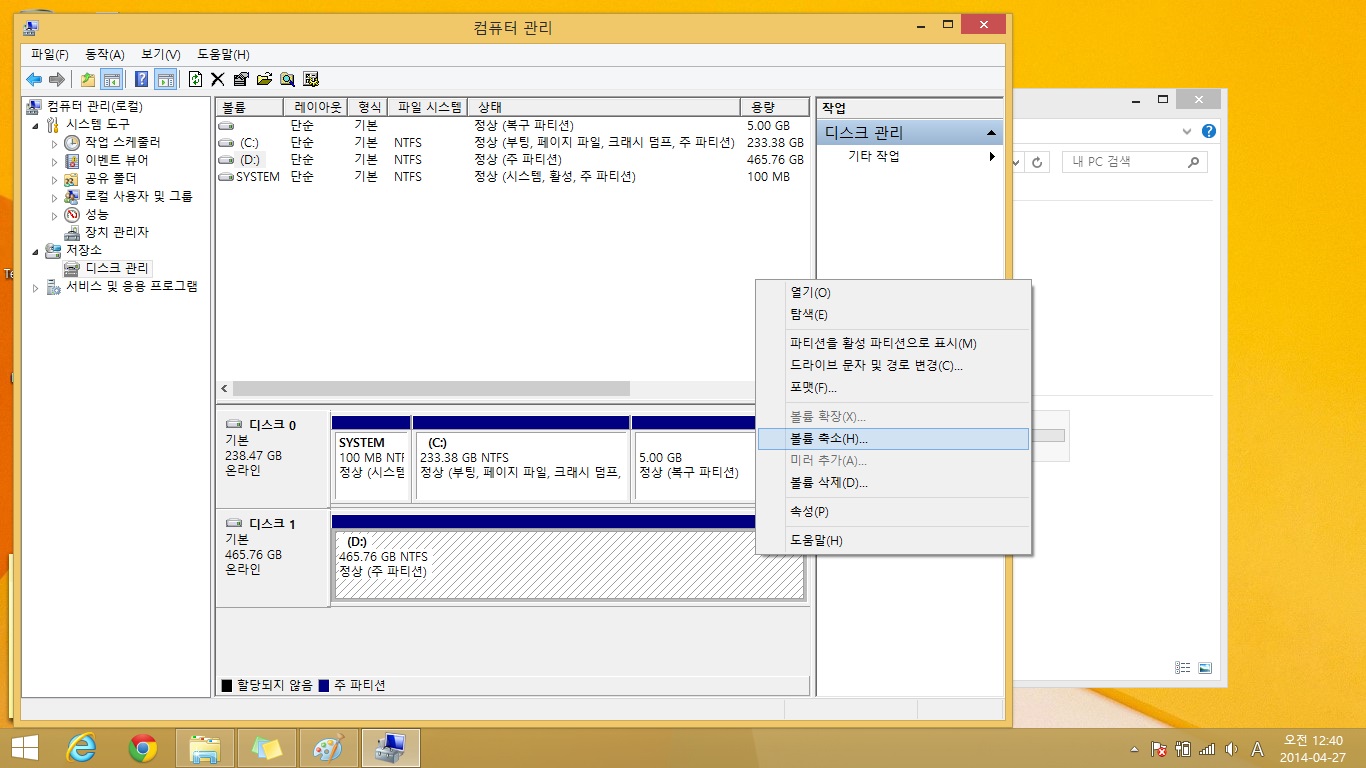
Task: Open Internet Explorer from the taskbar
Action: [81, 747]
